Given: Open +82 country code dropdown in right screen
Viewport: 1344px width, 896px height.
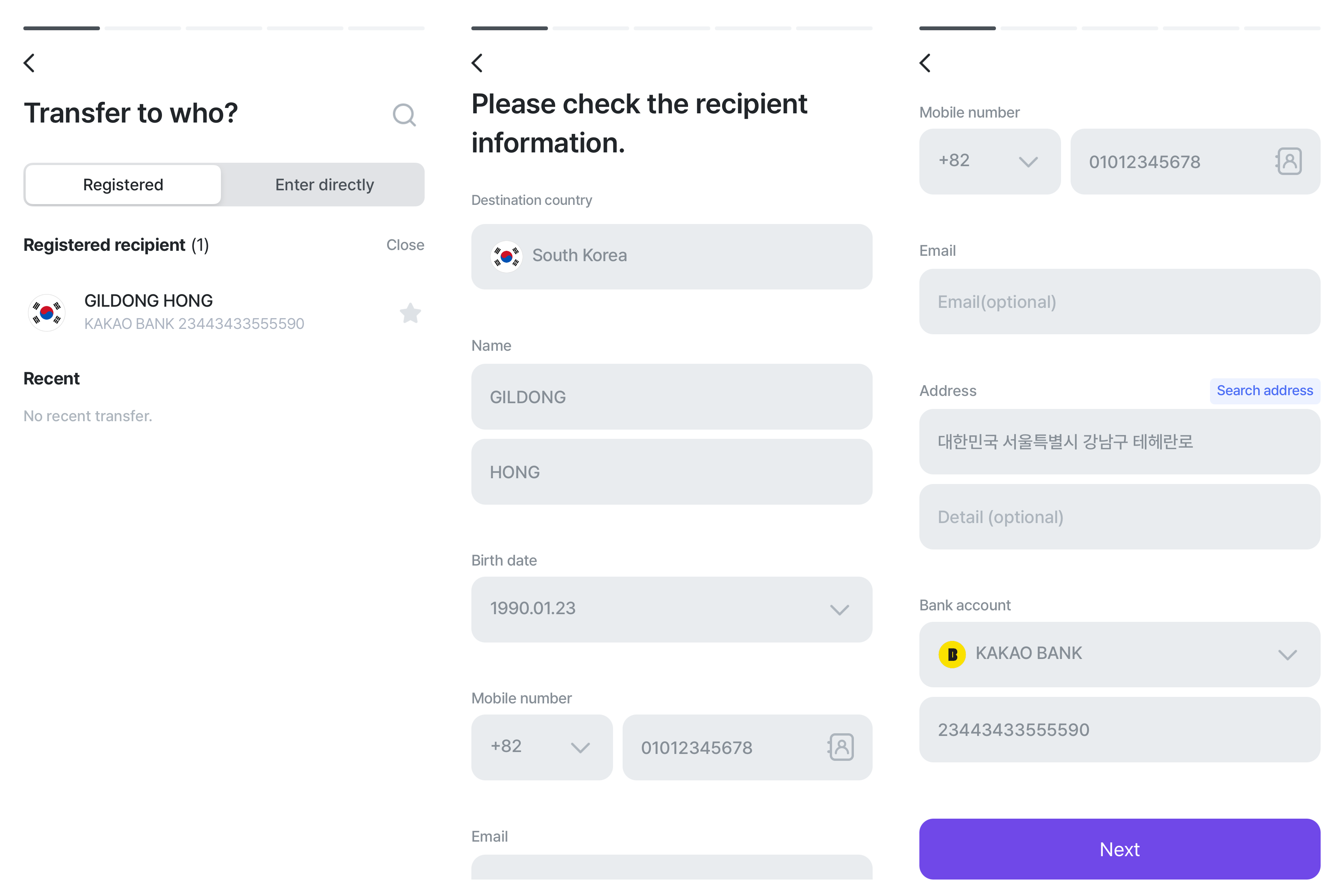Looking at the screenshot, I should (x=990, y=161).
